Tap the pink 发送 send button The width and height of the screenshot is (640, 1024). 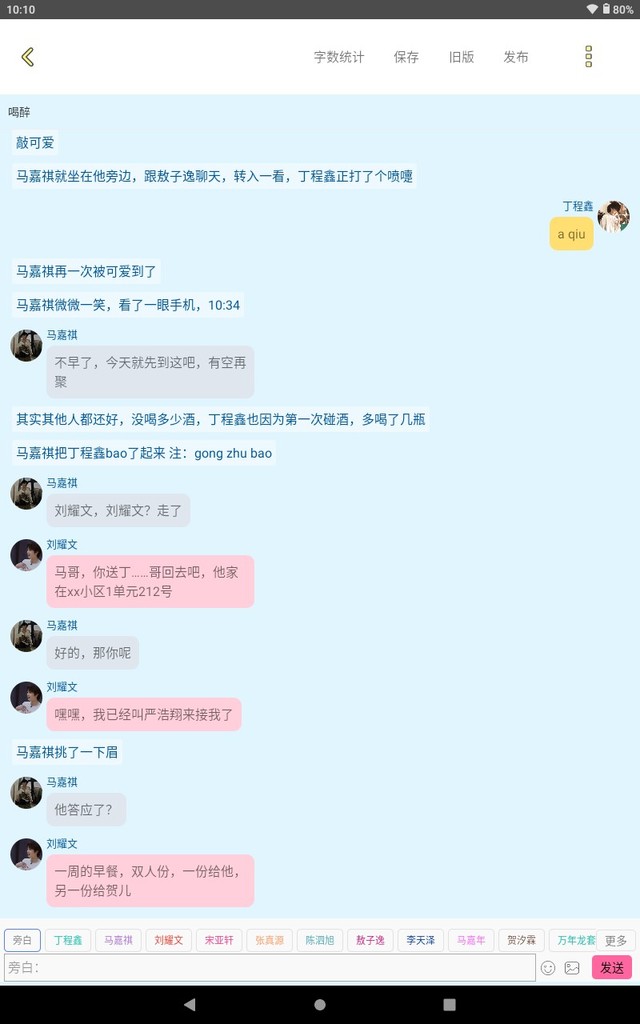pos(612,967)
